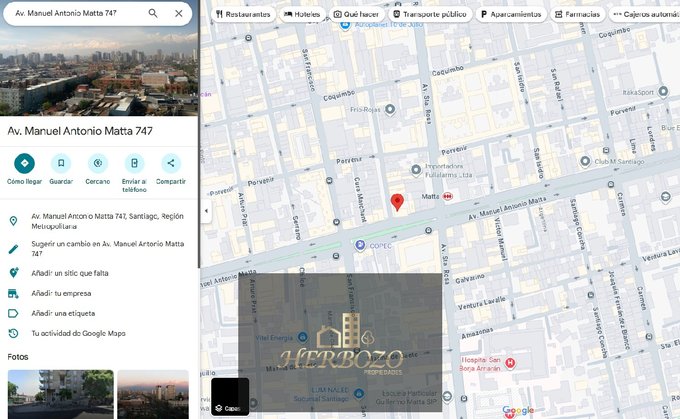This screenshot has width=680, height=419.
Task: Choose the Farmacias filter chip
Action: (x=577, y=15)
